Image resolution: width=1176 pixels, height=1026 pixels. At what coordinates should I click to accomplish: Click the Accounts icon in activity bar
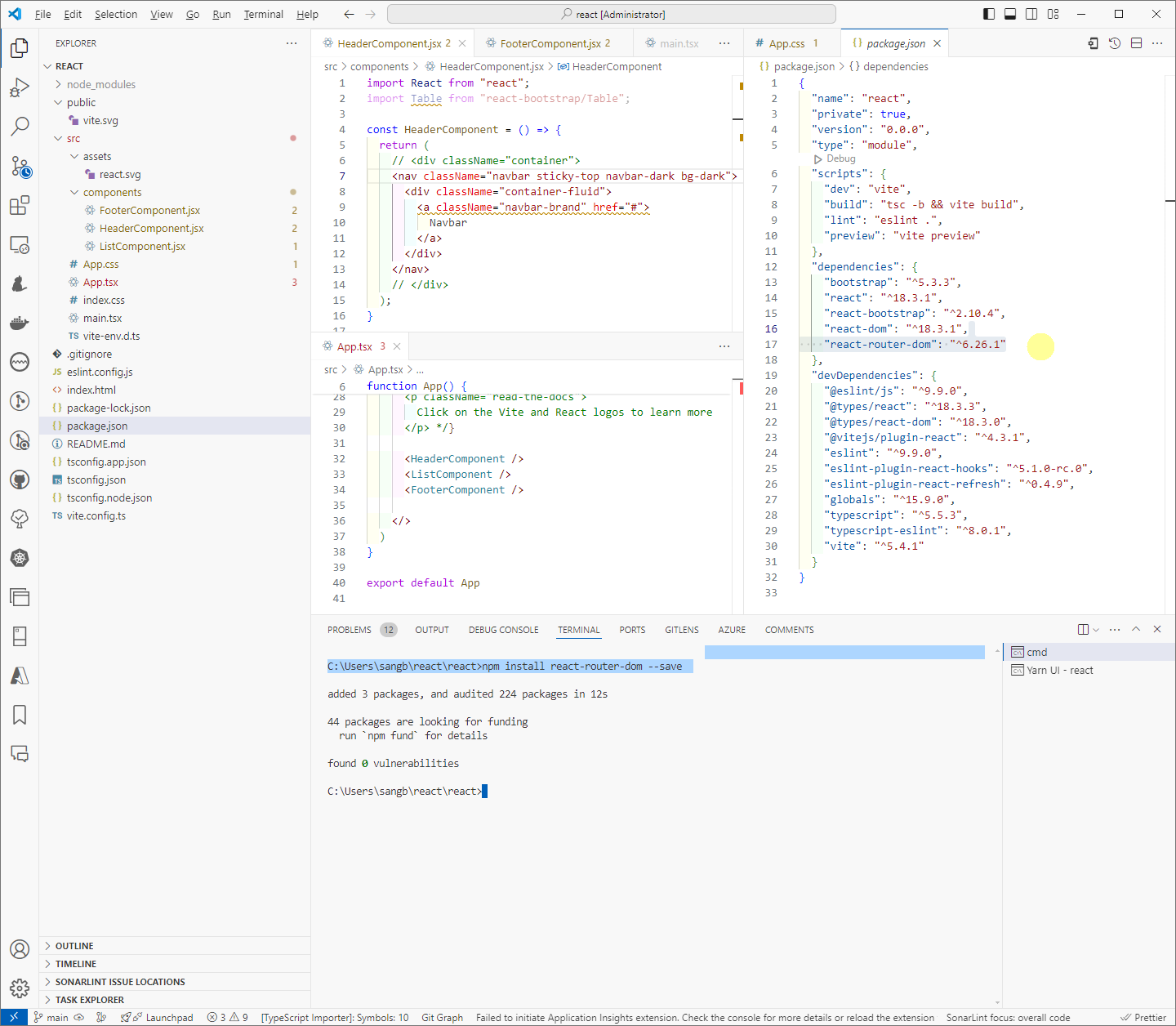20,949
